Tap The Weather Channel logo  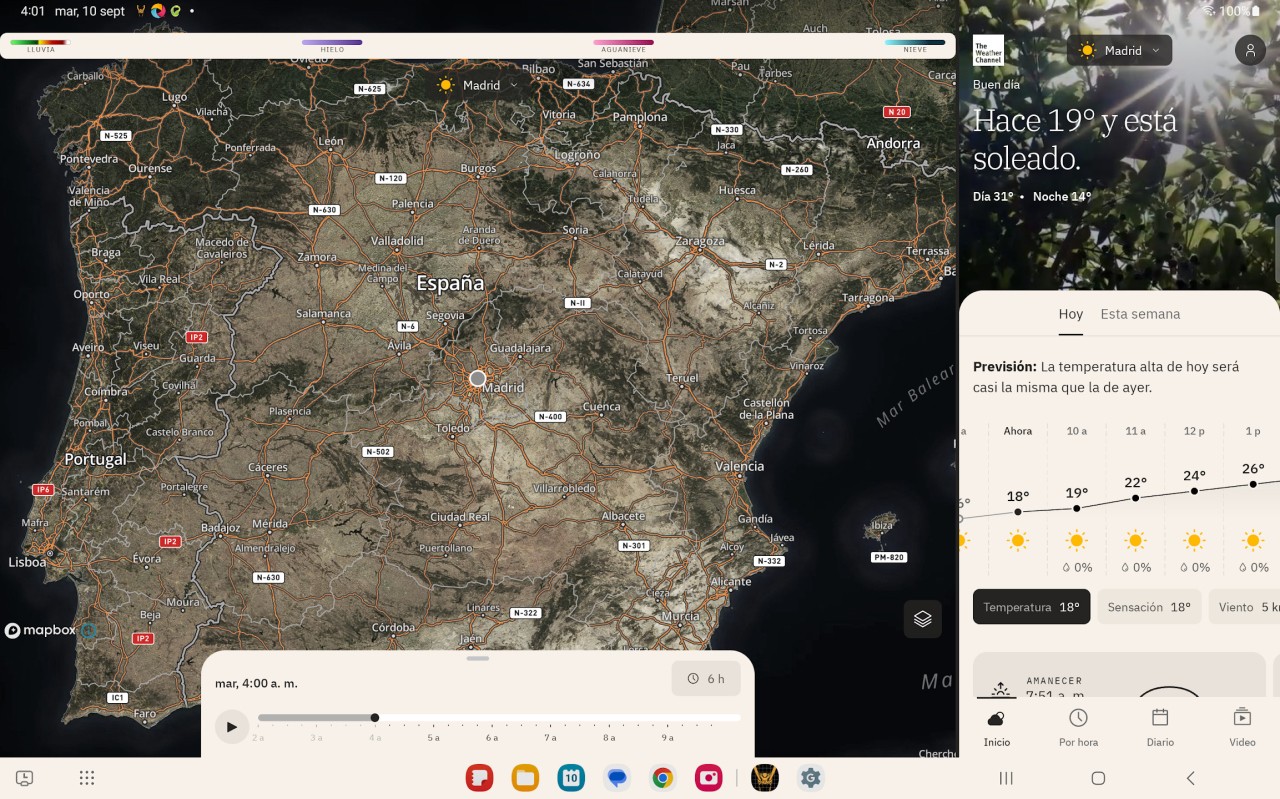pos(988,51)
